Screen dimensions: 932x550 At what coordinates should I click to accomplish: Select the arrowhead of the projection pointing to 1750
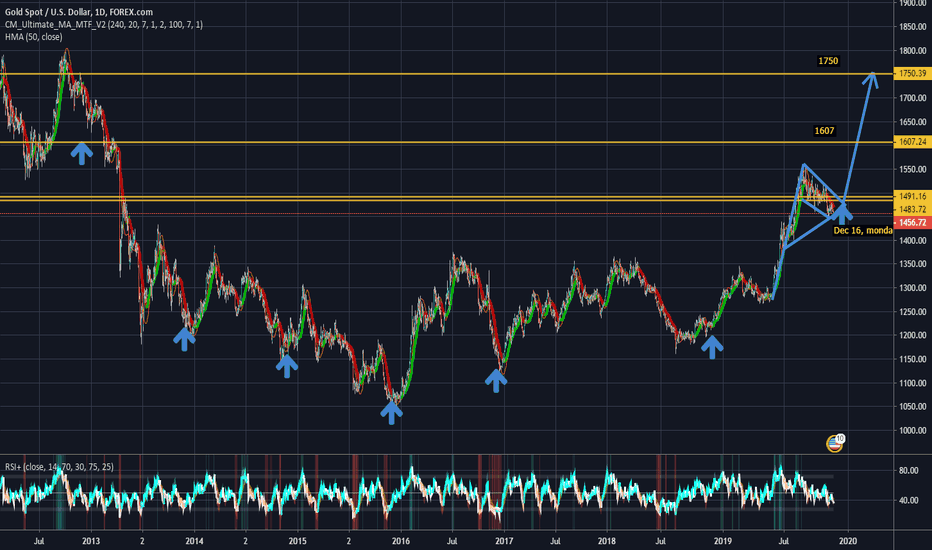coord(873,80)
